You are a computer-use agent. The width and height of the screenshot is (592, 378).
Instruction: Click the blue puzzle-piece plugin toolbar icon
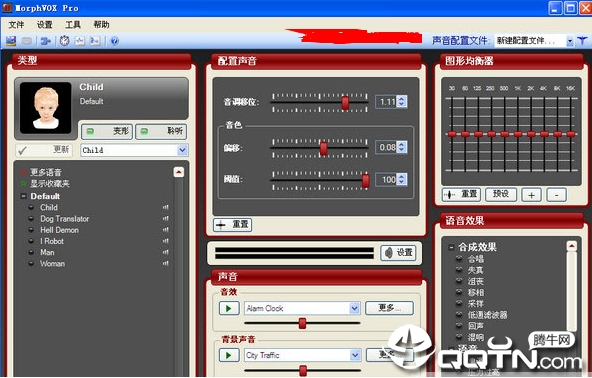[x=46, y=40]
